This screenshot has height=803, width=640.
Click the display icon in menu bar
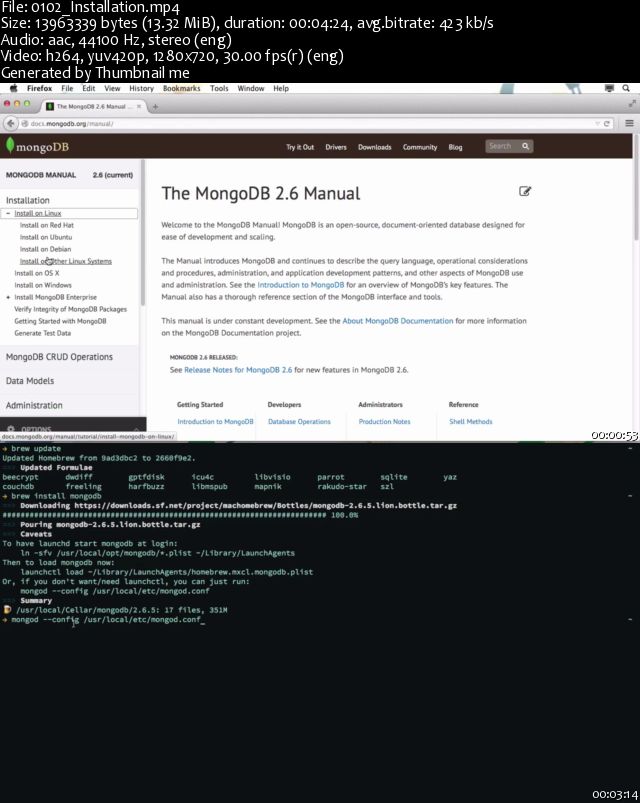point(609,88)
